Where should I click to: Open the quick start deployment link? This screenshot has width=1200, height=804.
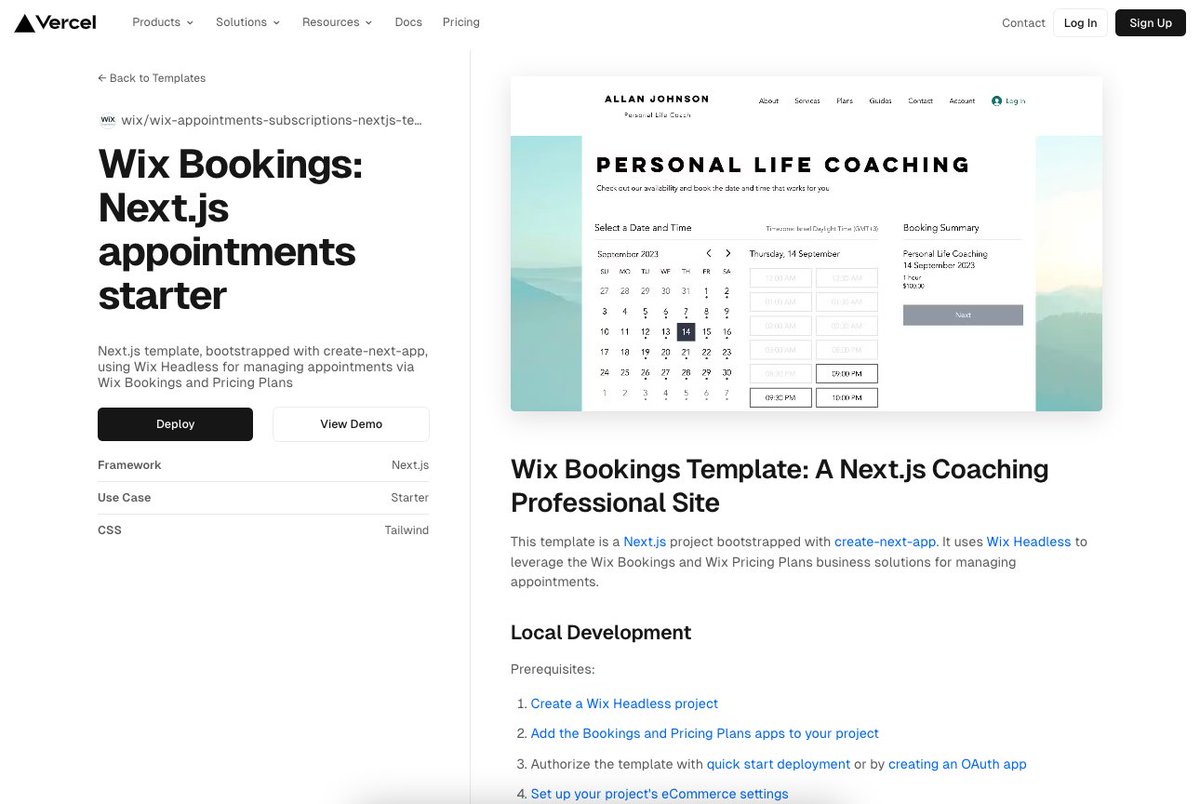tap(778, 764)
